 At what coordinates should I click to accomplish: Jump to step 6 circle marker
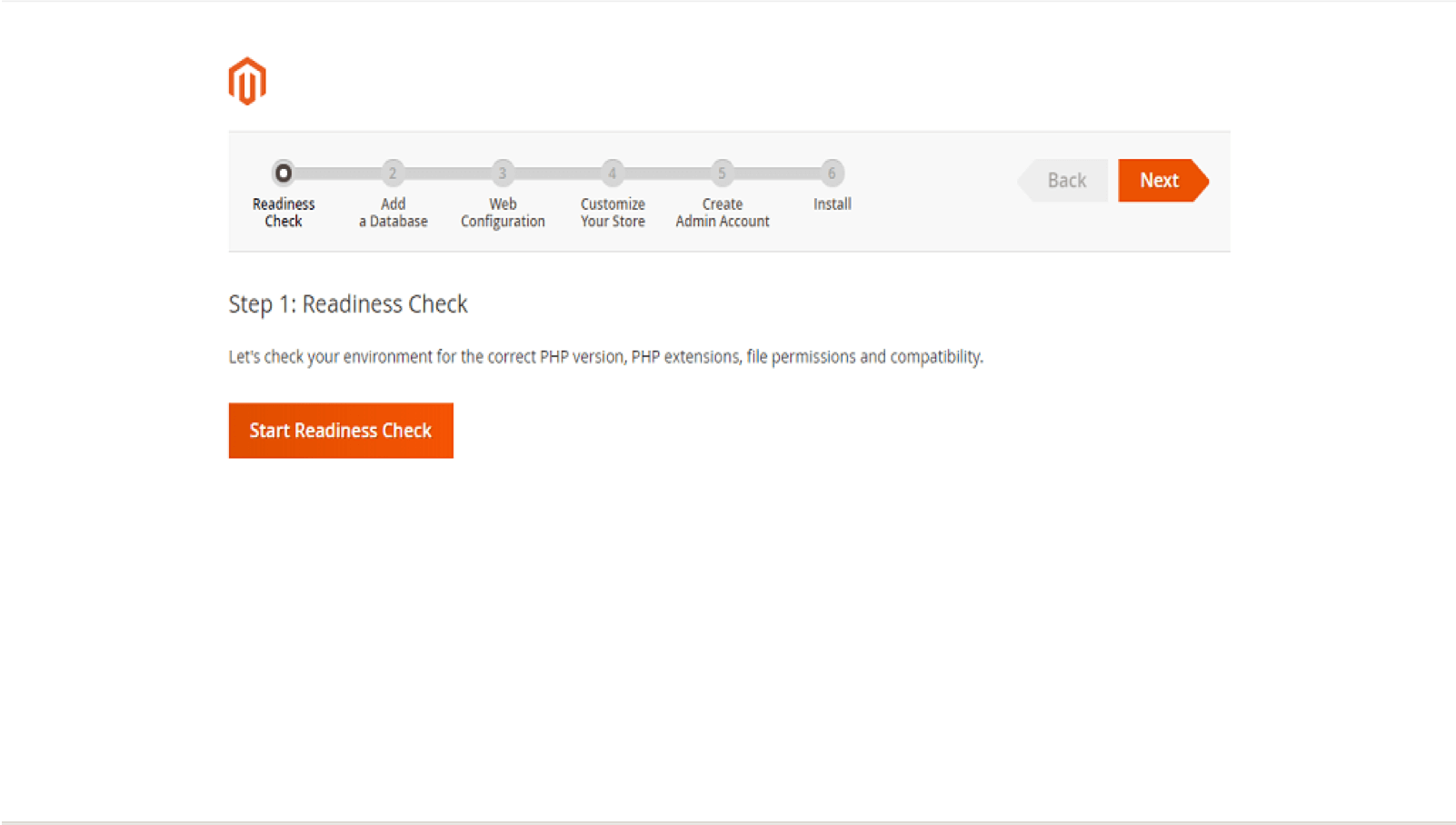click(x=832, y=173)
